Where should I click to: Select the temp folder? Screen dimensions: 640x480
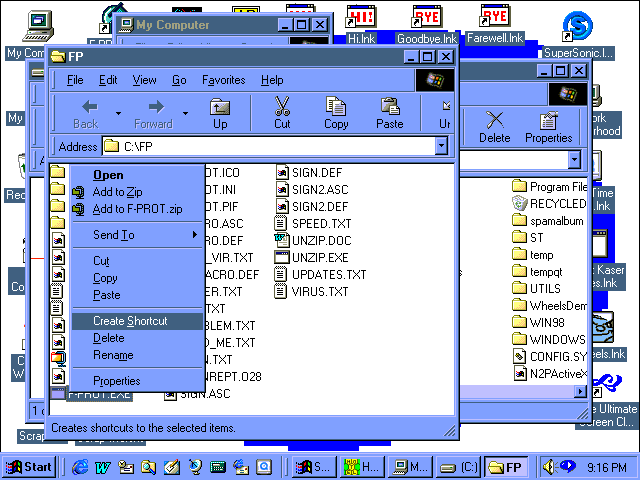(x=533, y=255)
